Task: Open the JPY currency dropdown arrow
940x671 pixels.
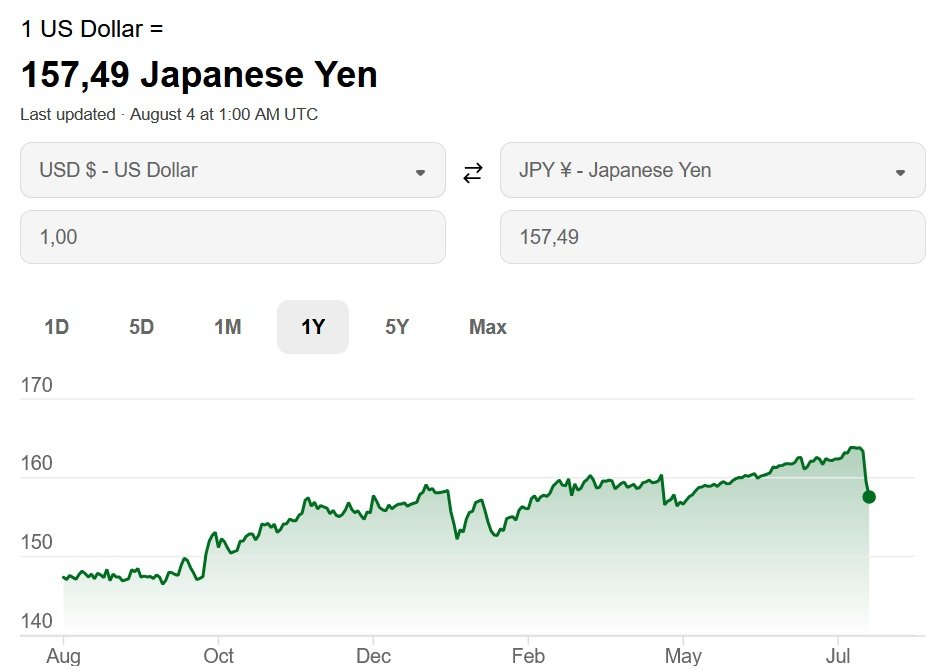Action: point(900,173)
